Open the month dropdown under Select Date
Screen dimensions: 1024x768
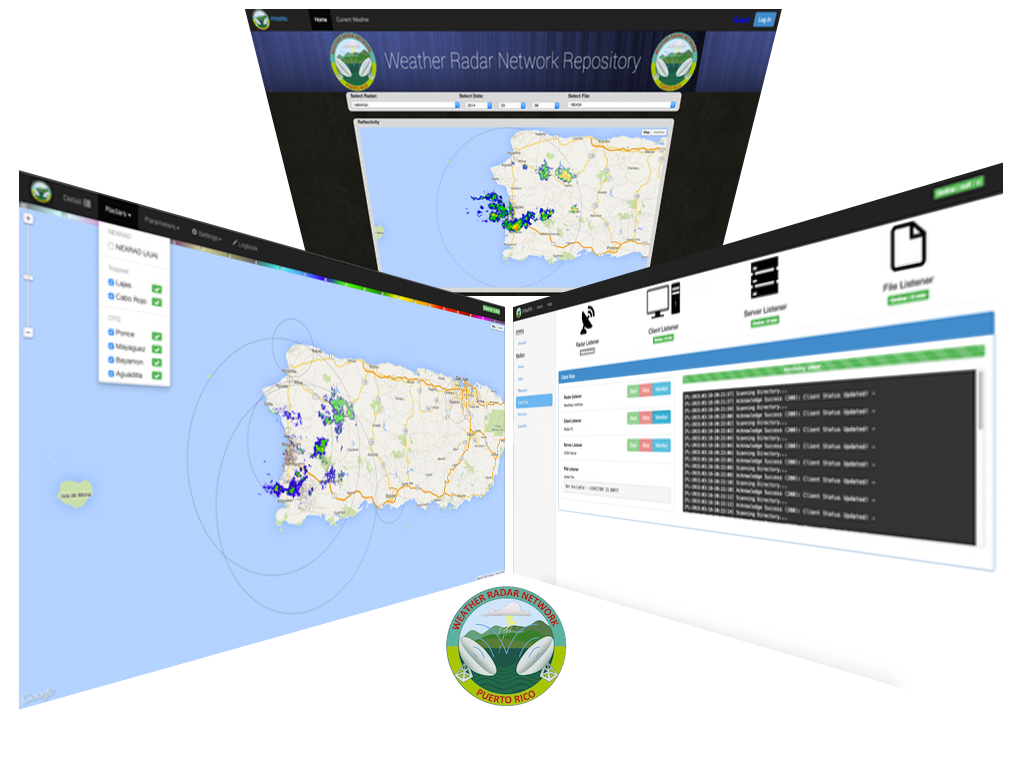pyautogui.click(x=512, y=105)
